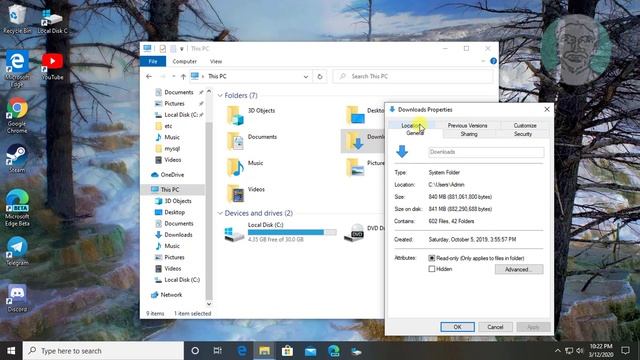The image size is (640, 360).
Task: Select etc folder in quick access
Action: 168,126
